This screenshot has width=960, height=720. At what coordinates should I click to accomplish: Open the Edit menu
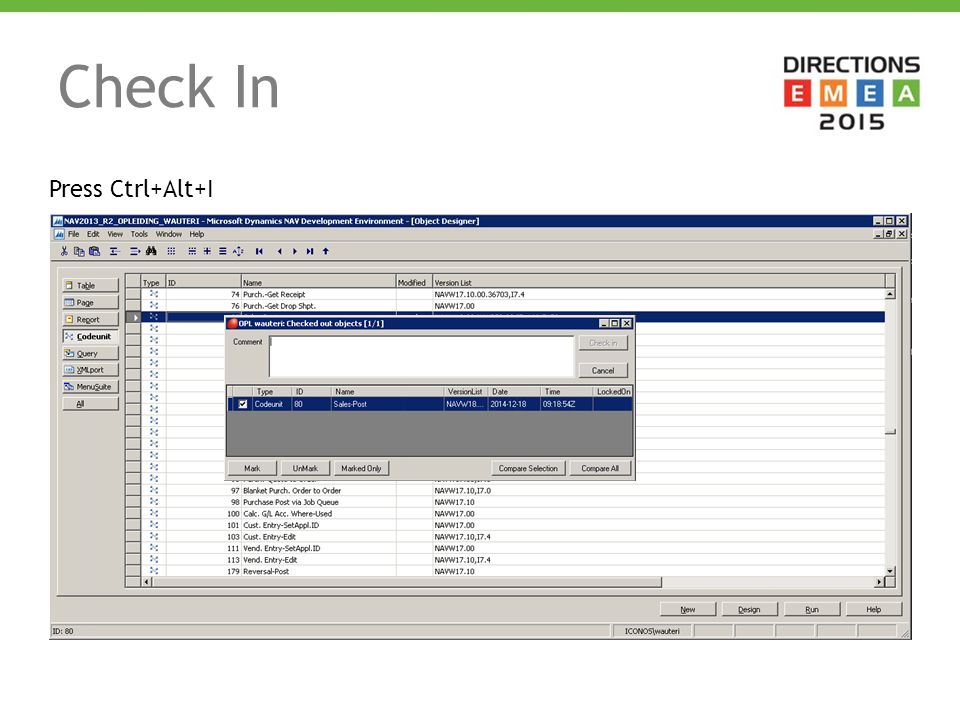pos(92,234)
